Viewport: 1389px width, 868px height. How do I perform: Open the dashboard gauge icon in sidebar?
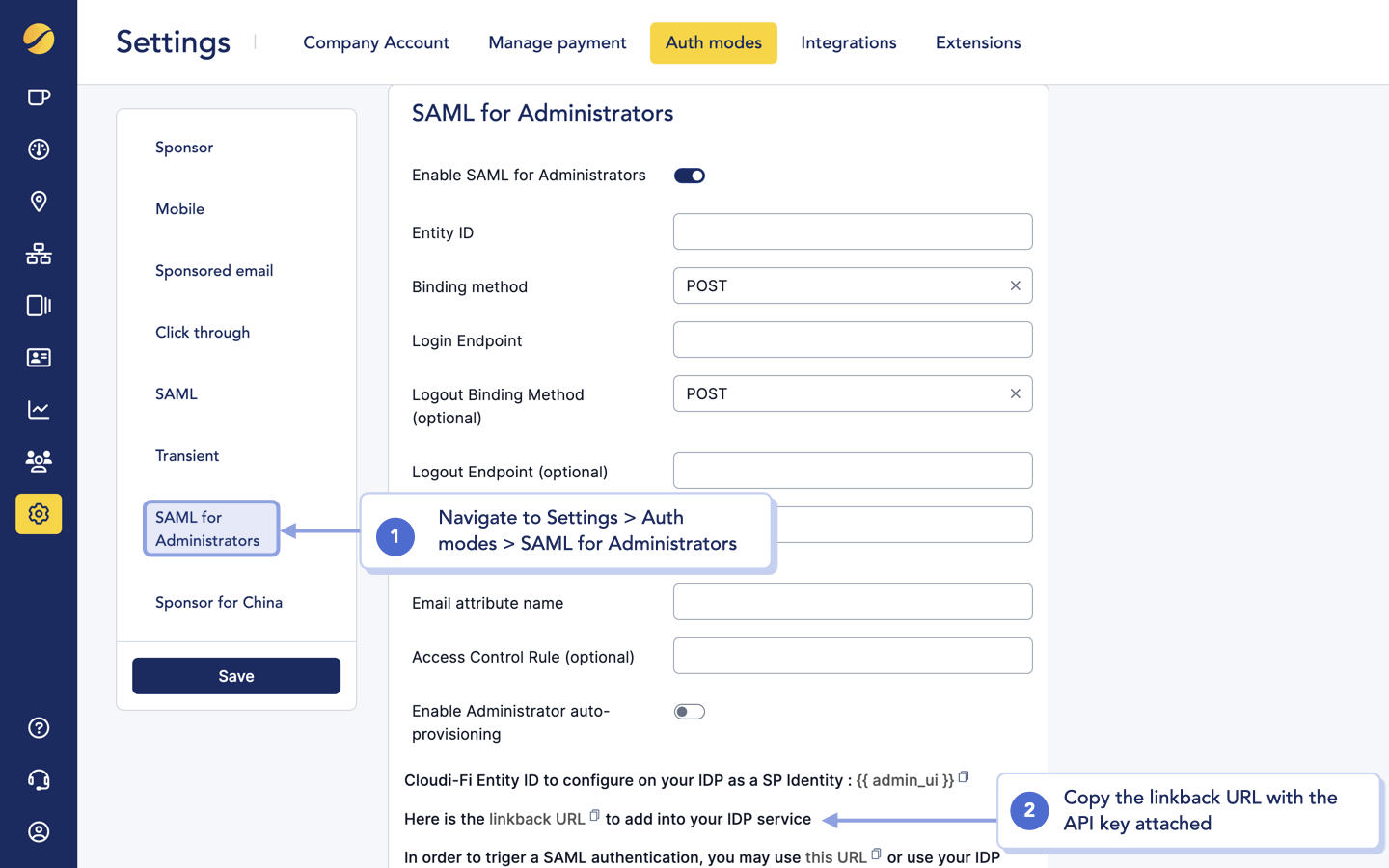39,149
